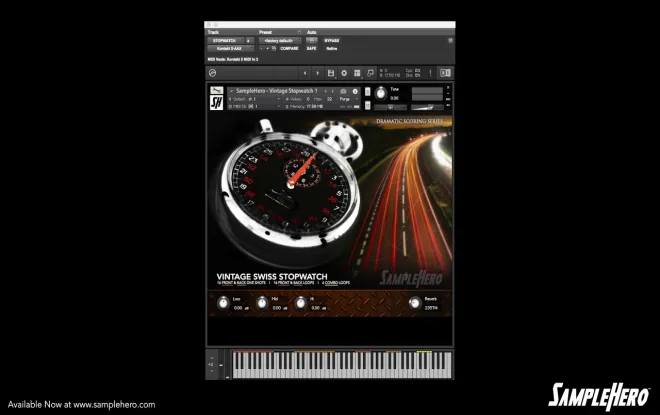Go to previous instrument with the left arrow
The height and width of the screenshot is (415, 660).
point(305,73)
